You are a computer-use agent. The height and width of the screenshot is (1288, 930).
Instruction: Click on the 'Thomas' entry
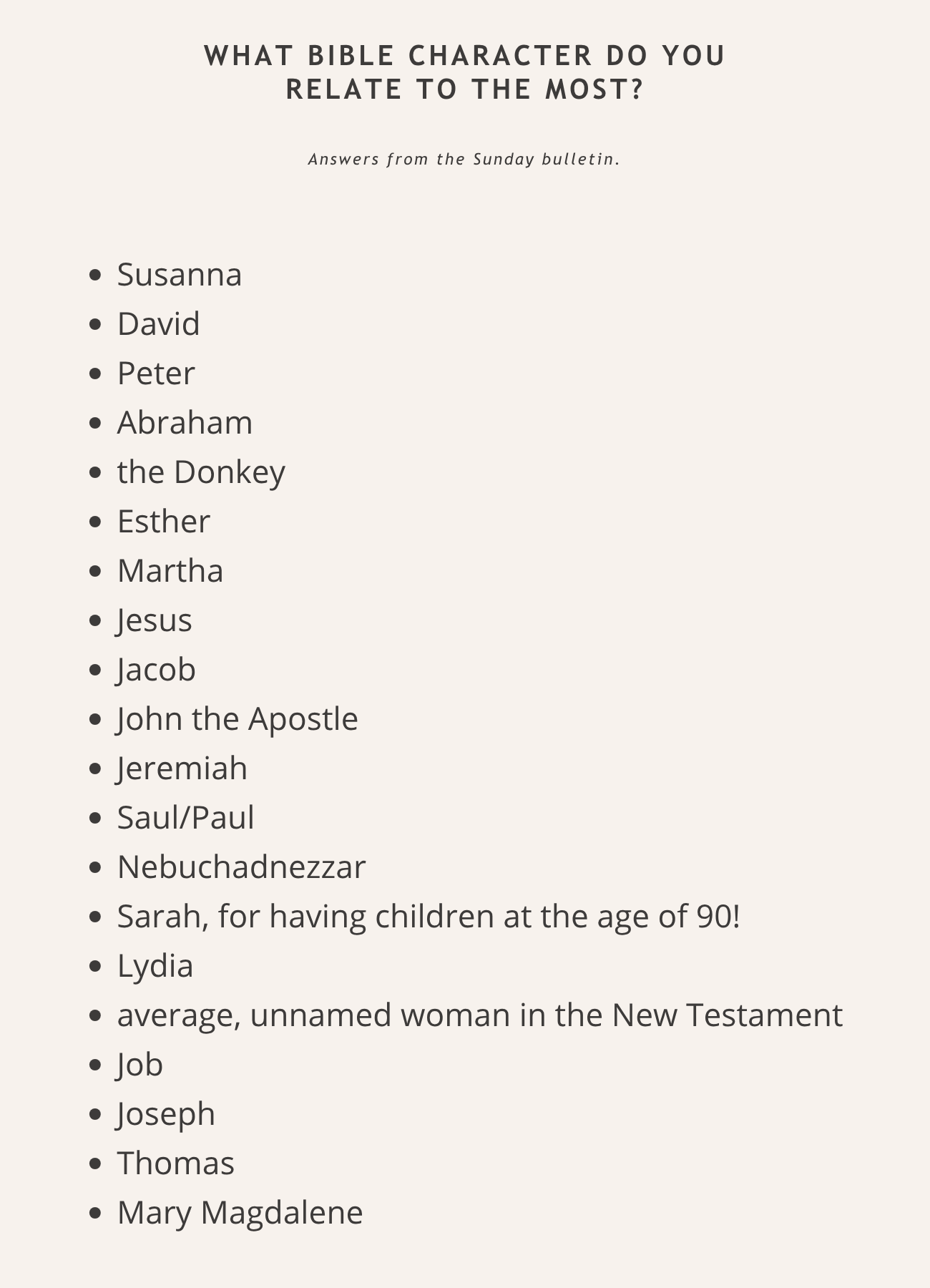[176, 1163]
